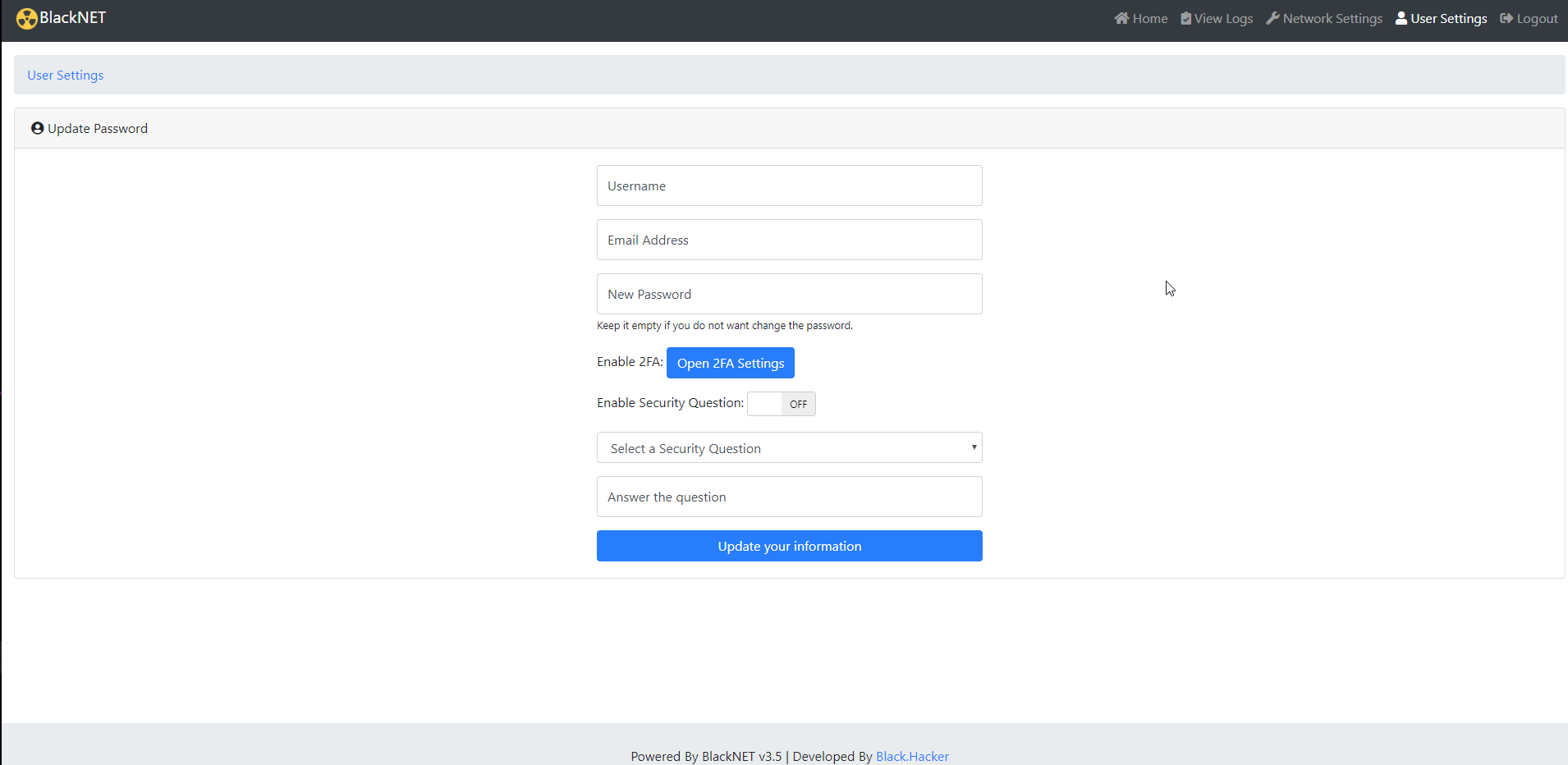Click the Open 2FA Settings button

click(730, 363)
